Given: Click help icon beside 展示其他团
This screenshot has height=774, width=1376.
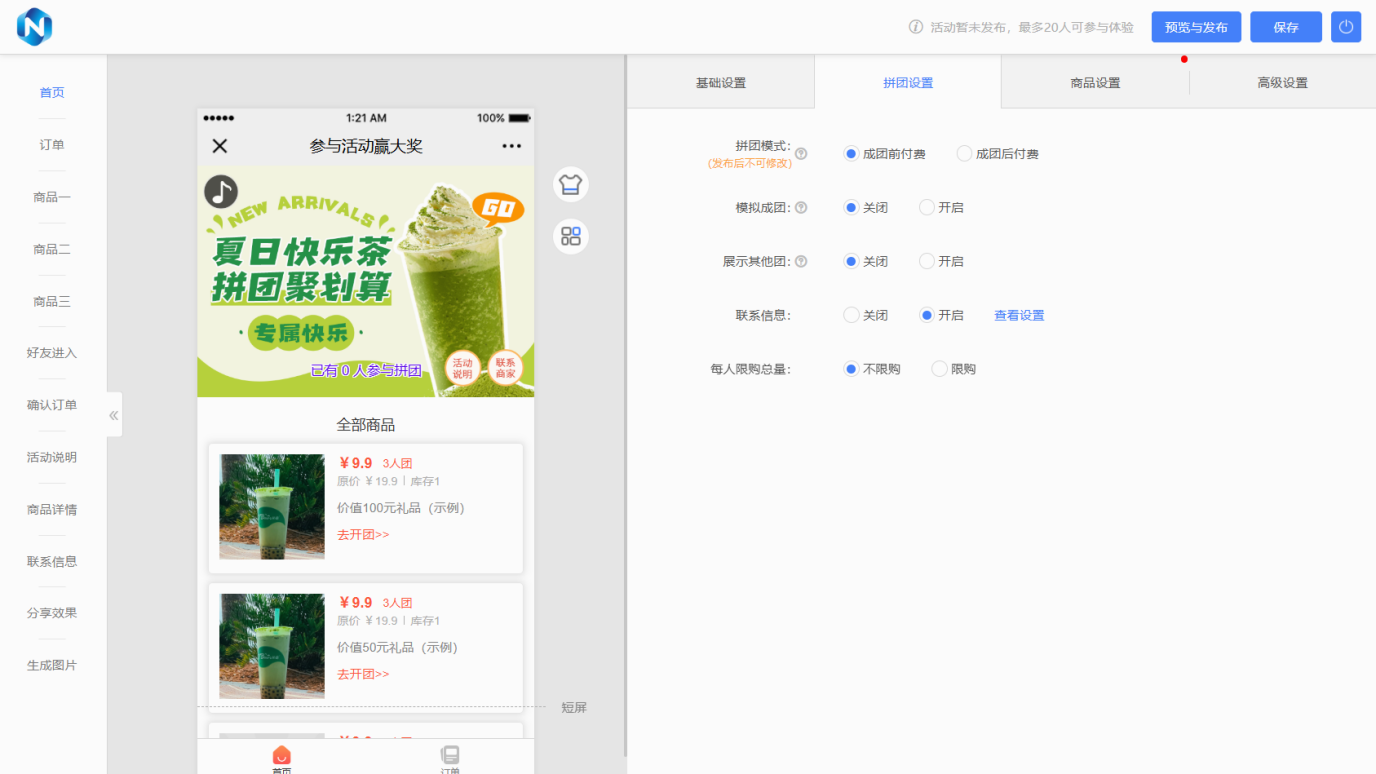Looking at the screenshot, I should (801, 262).
